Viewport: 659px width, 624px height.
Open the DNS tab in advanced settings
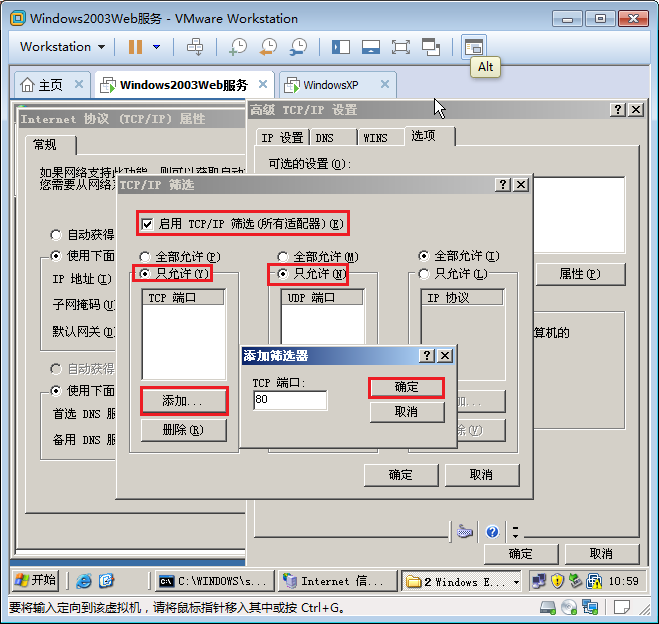click(x=333, y=137)
